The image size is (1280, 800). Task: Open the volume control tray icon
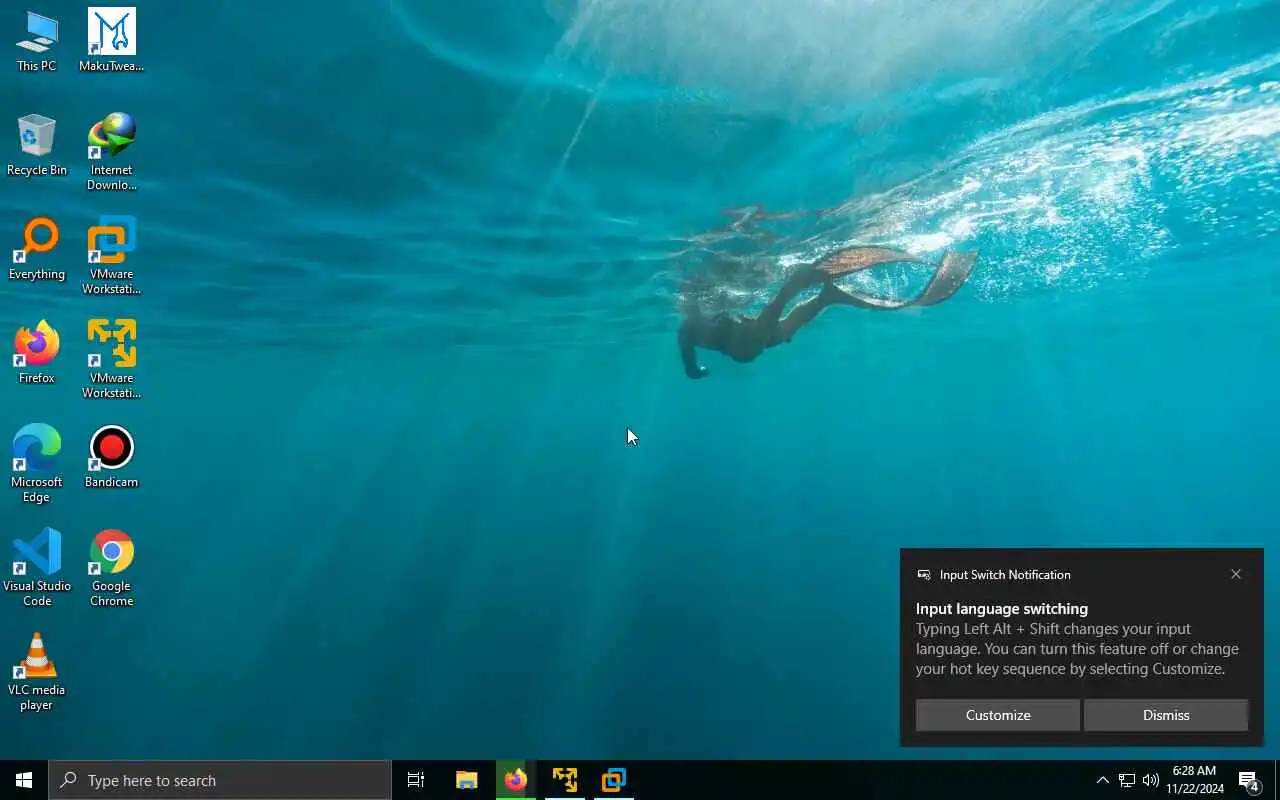coord(1151,780)
